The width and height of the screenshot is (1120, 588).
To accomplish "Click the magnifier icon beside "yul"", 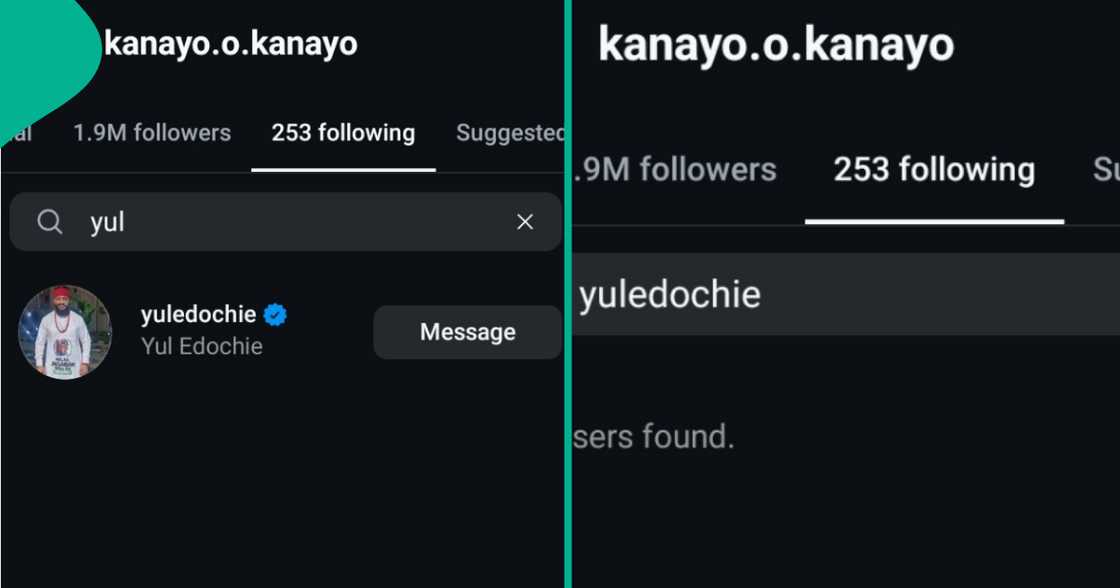I will [50, 222].
